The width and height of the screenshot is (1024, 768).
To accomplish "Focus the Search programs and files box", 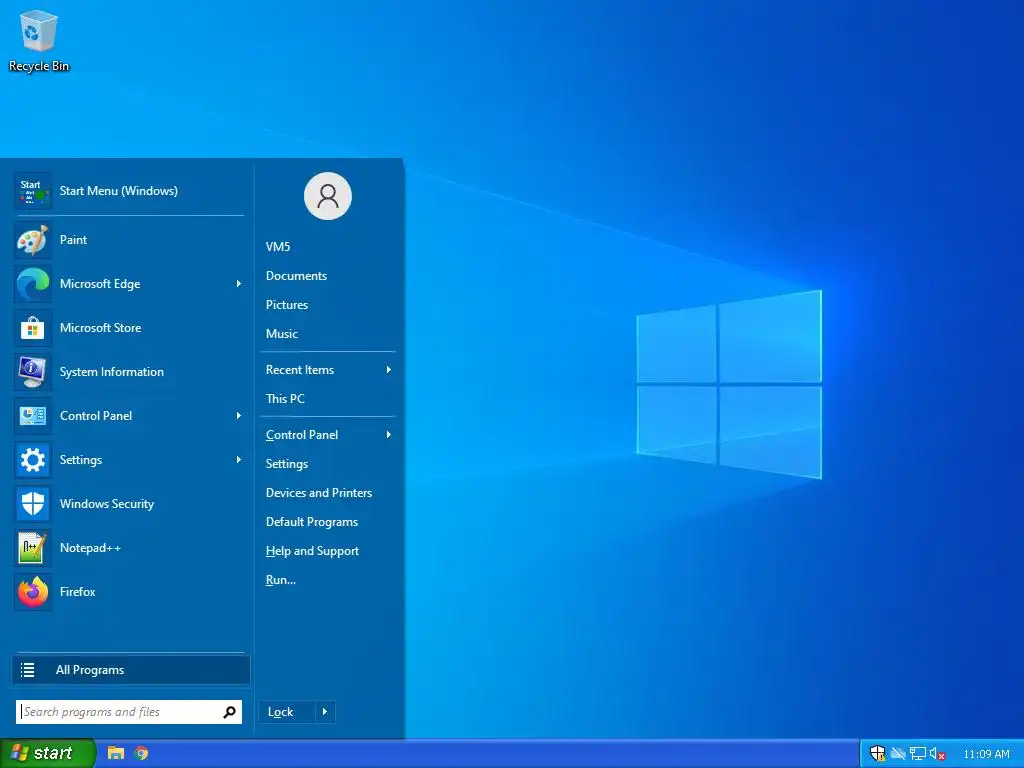I will point(129,712).
